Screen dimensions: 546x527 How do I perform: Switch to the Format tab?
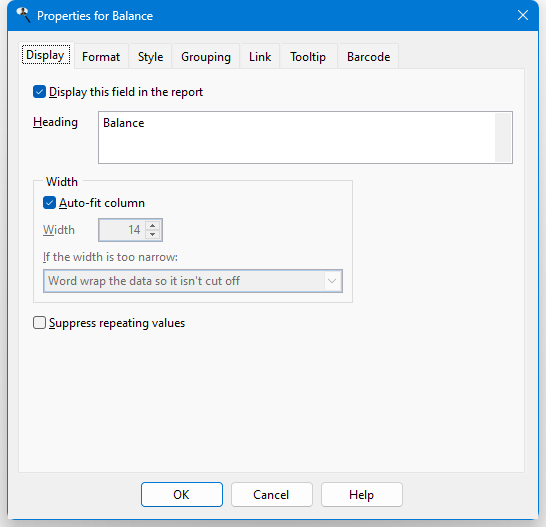tap(101, 56)
